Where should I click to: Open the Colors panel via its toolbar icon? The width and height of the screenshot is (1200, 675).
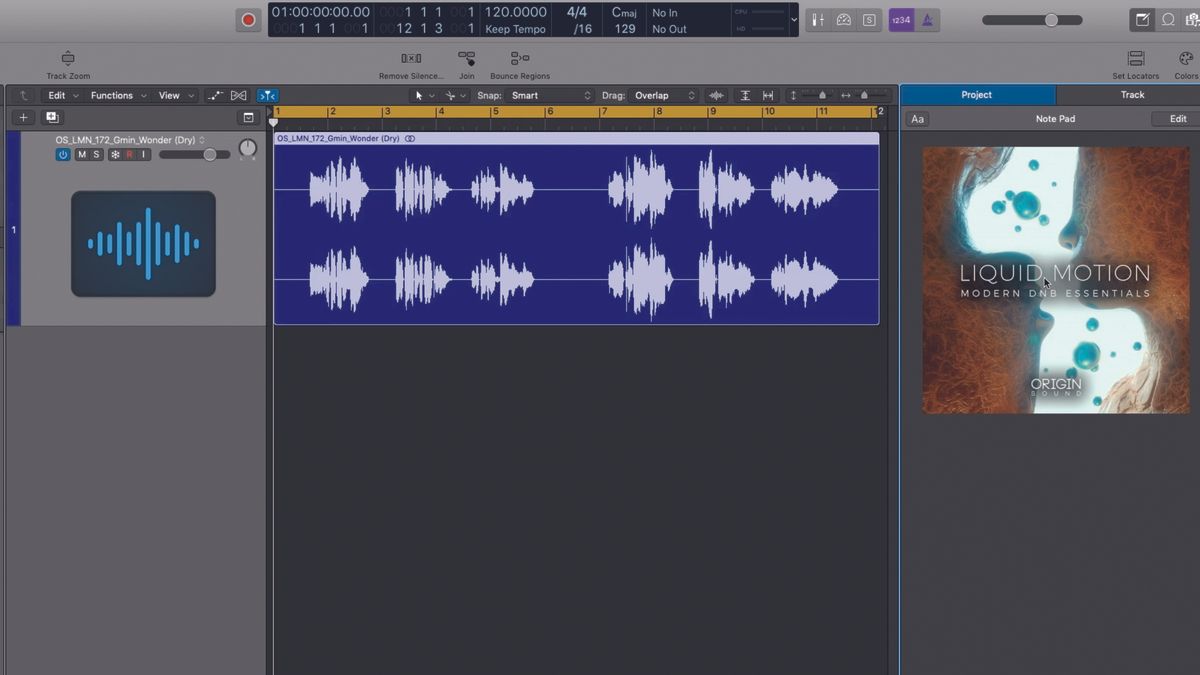click(x=1186, y=60)
